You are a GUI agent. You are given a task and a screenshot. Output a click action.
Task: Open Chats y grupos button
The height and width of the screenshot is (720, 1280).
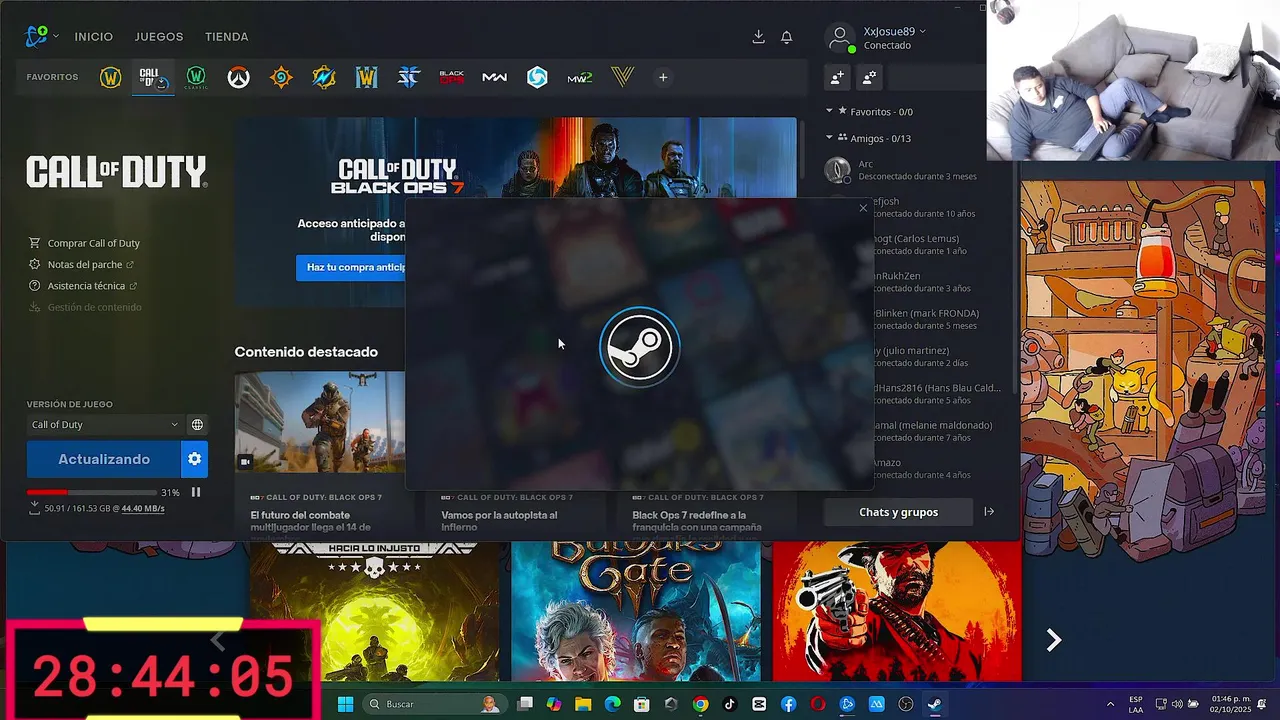point(898,512)
